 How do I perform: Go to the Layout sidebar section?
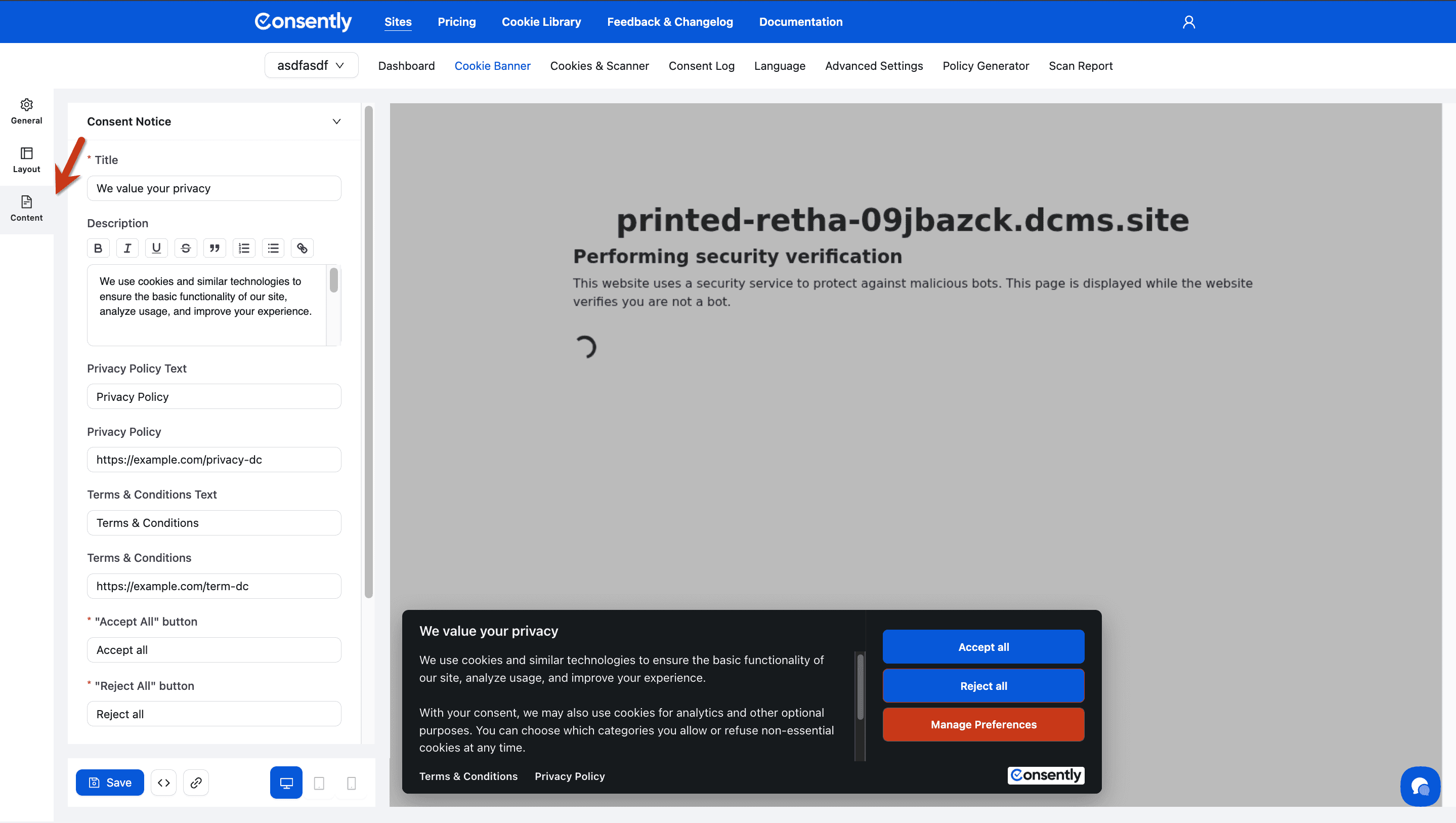tap(27, 159)
